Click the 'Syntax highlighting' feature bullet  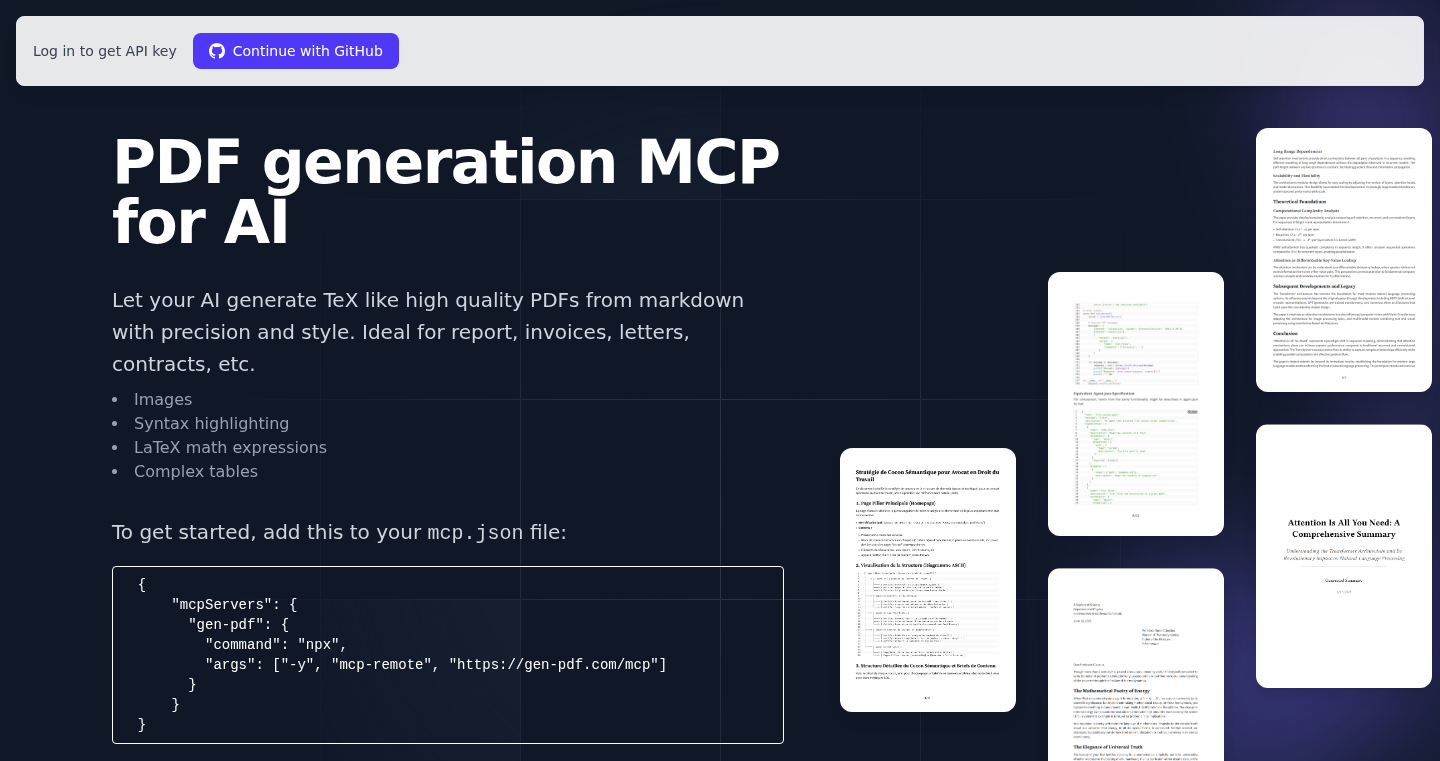point(211,423)
